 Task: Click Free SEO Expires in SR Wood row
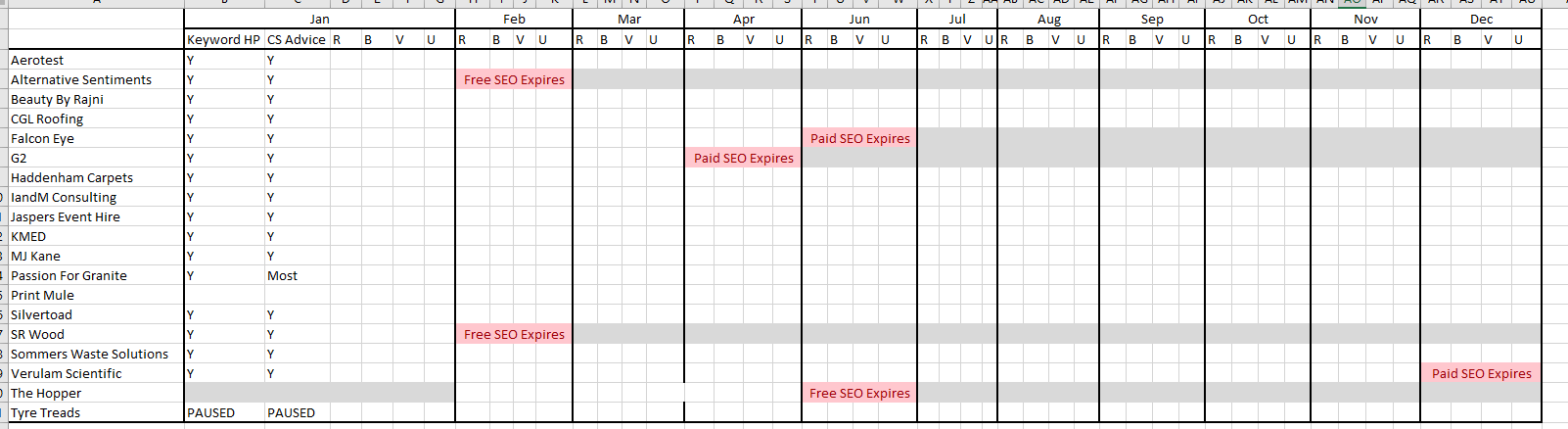click(514, 334)
